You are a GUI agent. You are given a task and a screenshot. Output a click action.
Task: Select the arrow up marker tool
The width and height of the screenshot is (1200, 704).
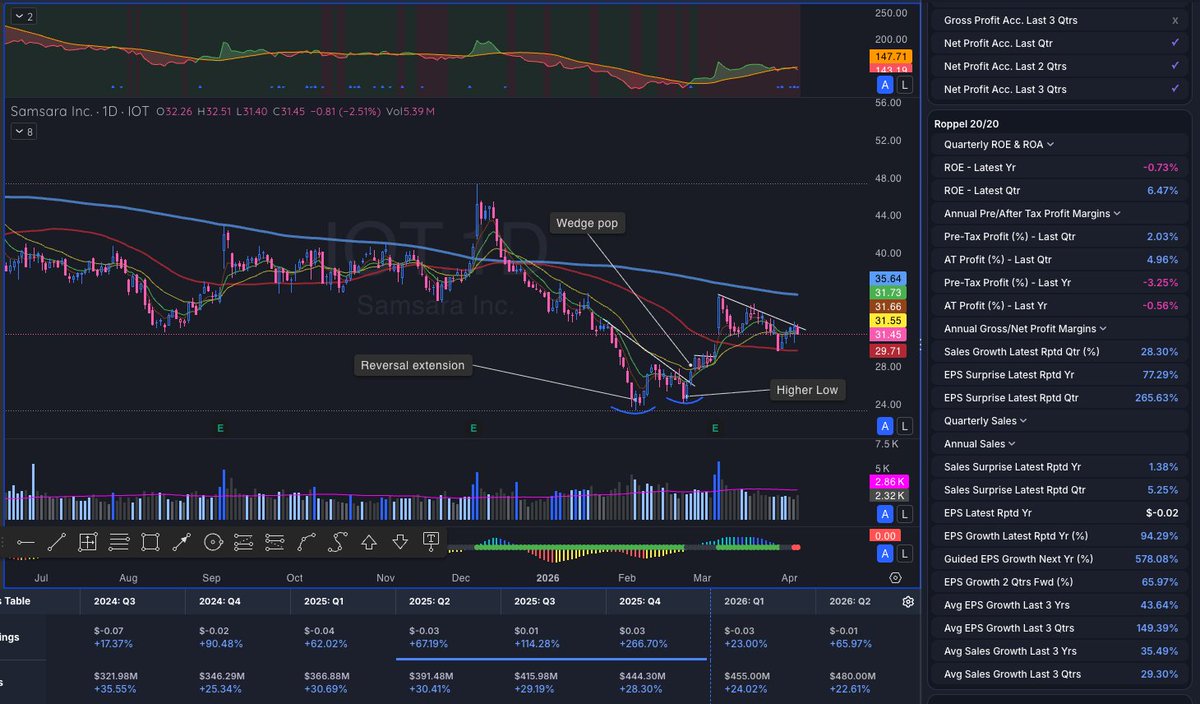(369, 542)
